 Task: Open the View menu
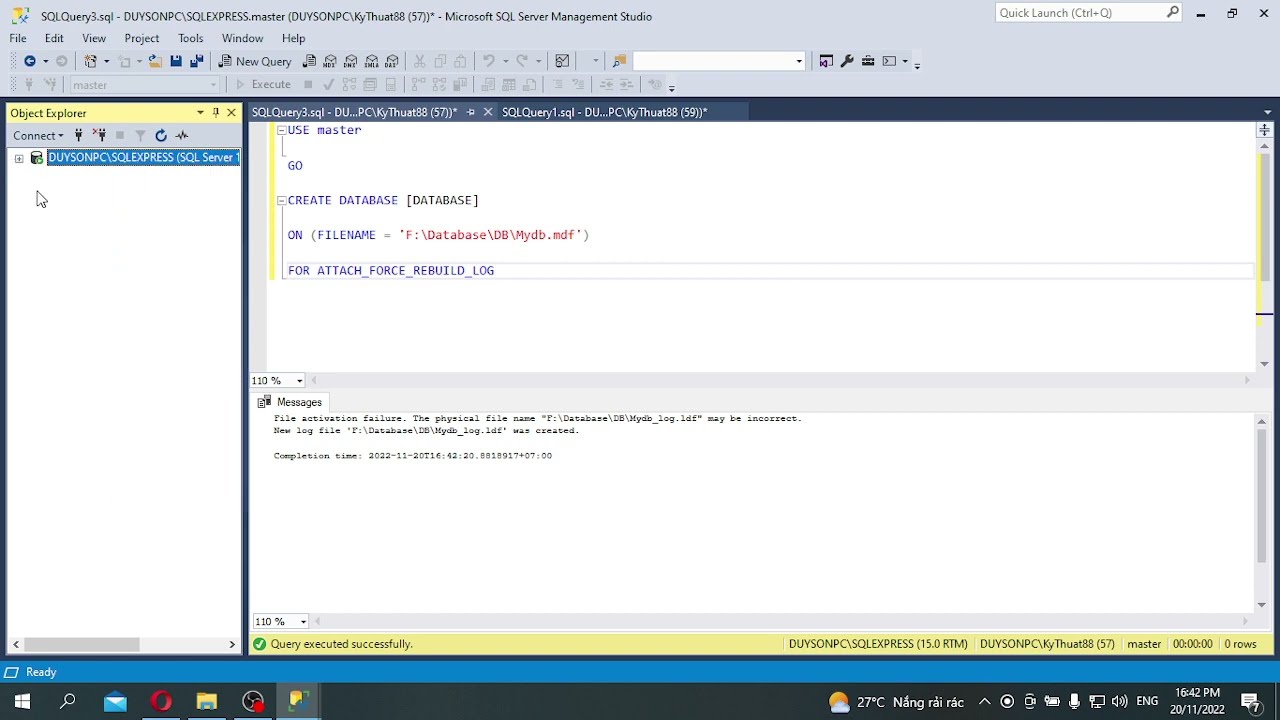(94, 38)
